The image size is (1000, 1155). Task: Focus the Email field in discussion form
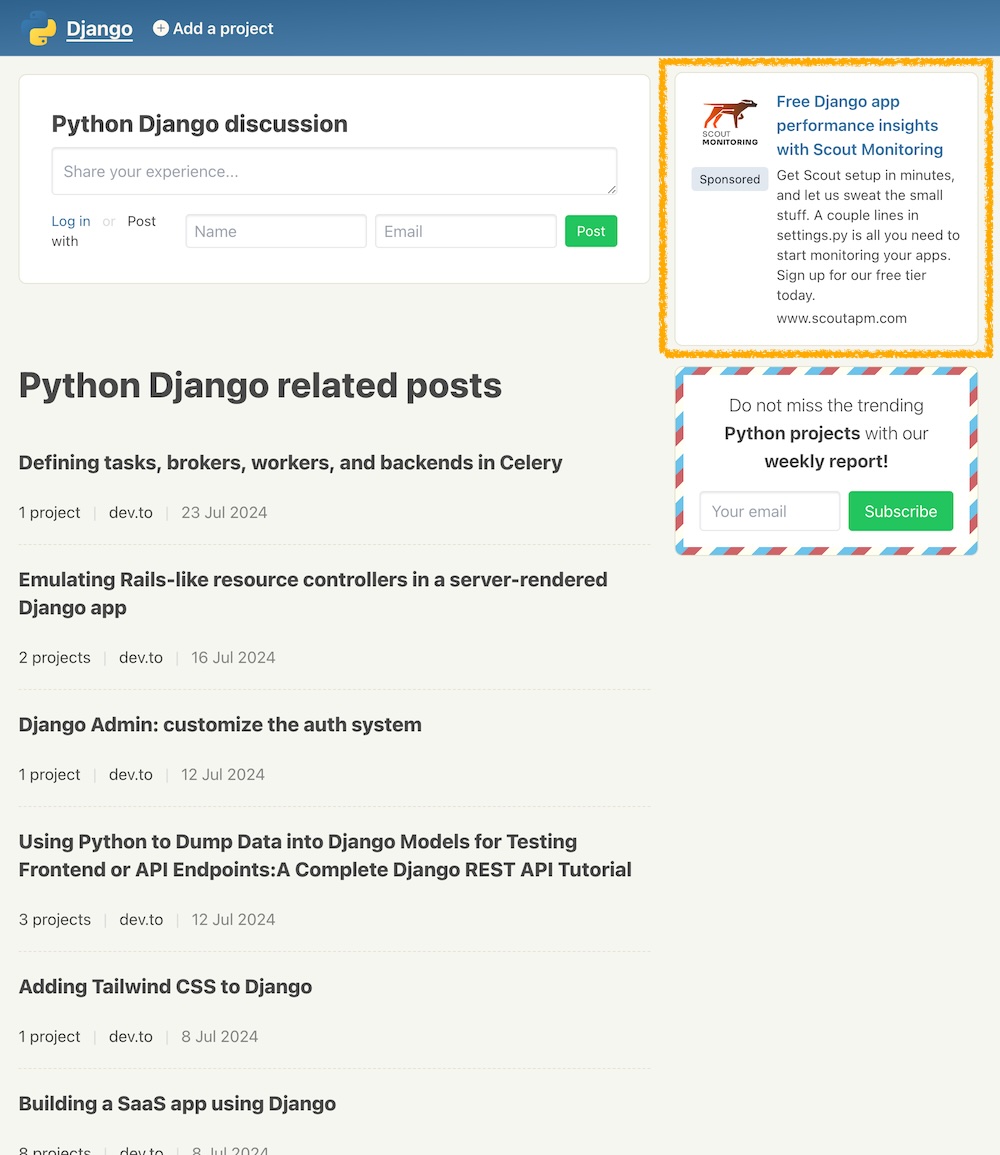465,231
